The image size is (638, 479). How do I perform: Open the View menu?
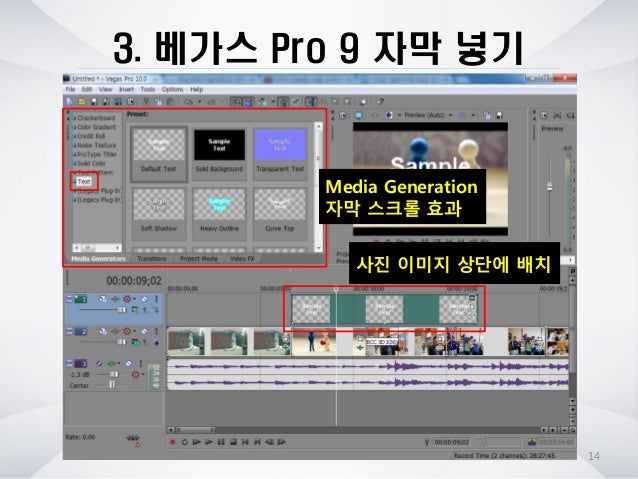[x=105, y=89]
